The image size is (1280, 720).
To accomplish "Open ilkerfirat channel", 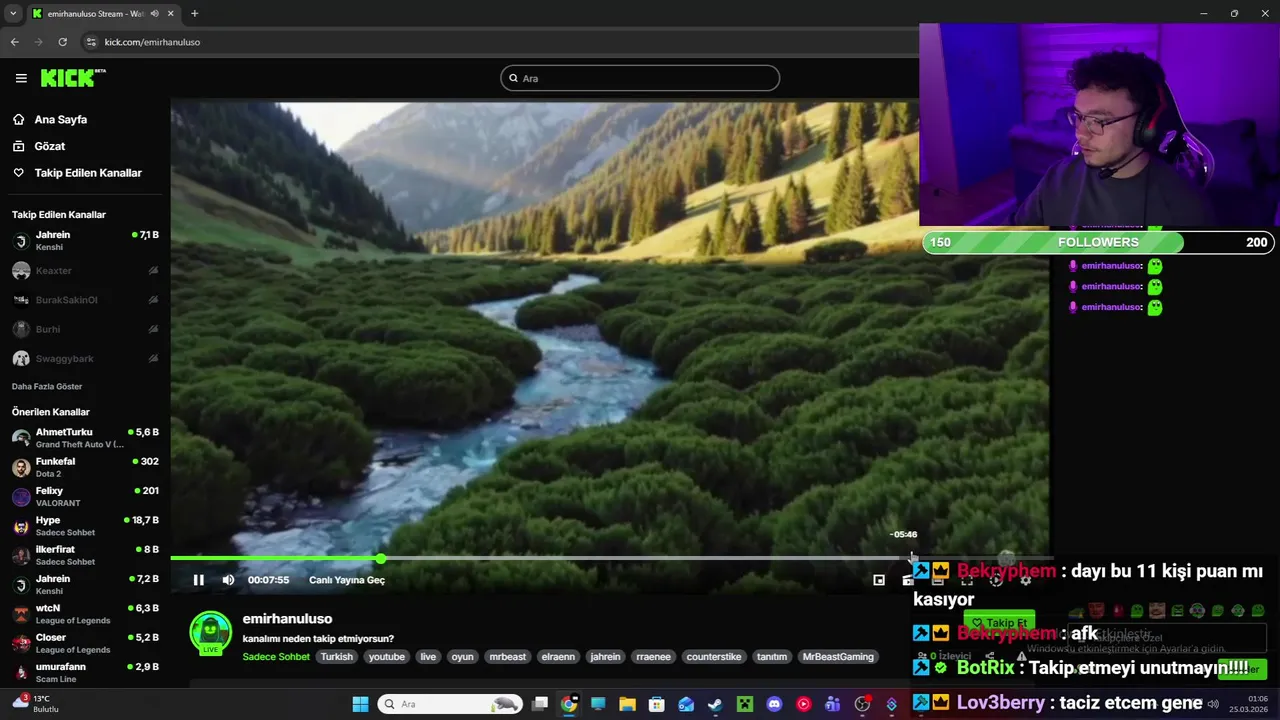I will pyautogui.click(x=84, y=555).
